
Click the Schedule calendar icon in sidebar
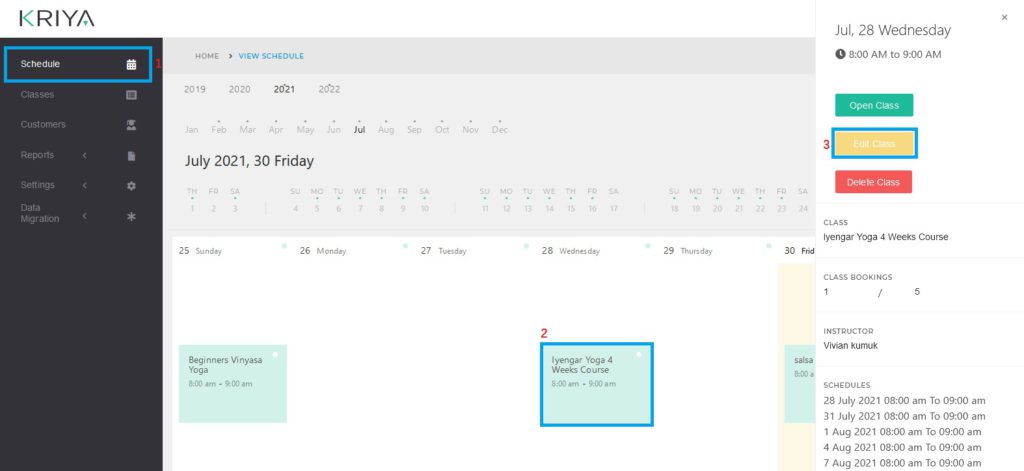point(131,65)
